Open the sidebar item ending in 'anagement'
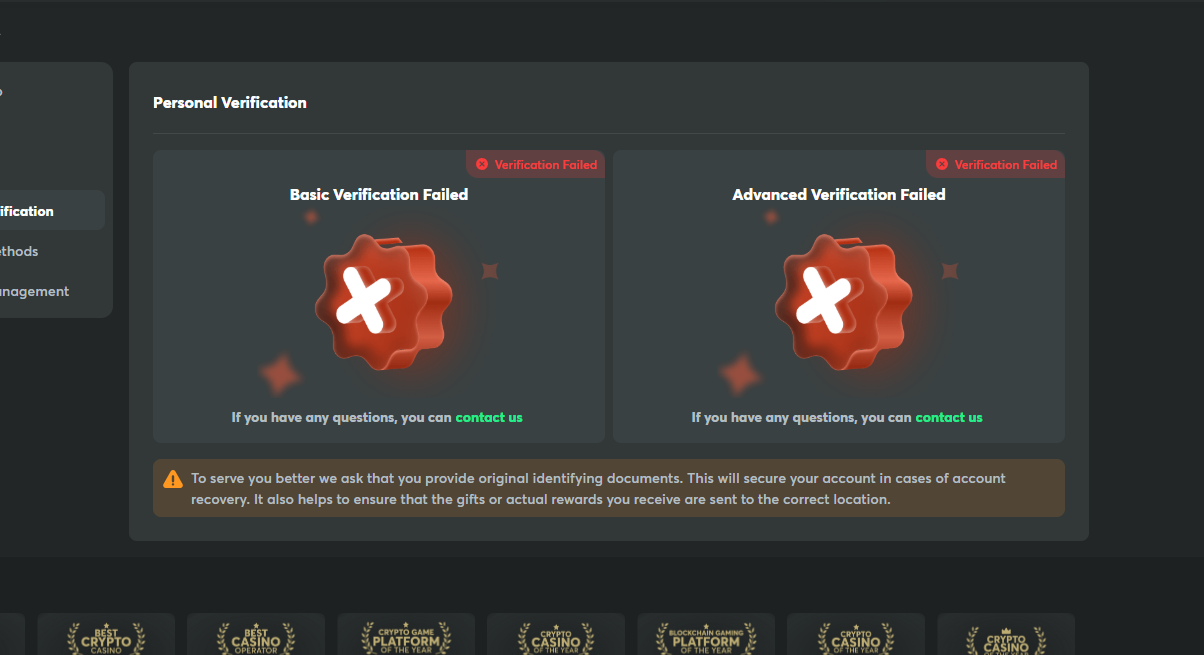 [34, 291]
